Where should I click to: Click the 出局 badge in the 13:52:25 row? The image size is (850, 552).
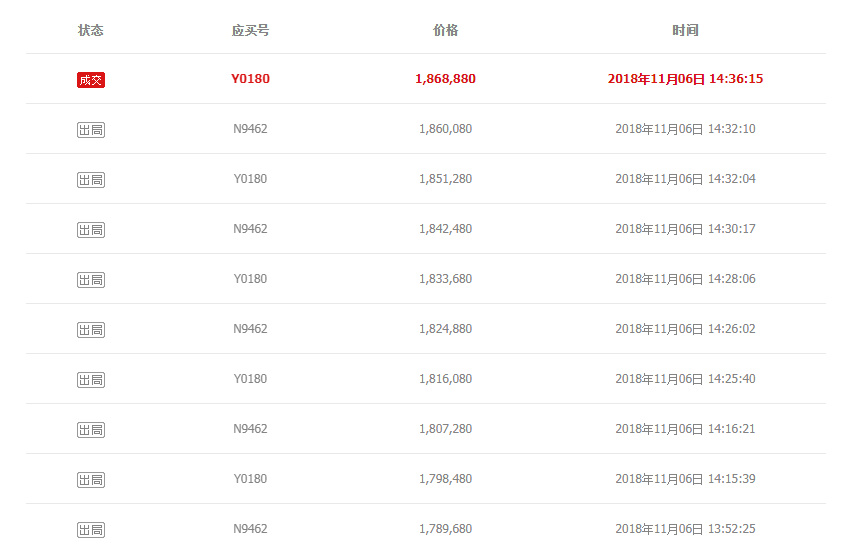[91, 530]
